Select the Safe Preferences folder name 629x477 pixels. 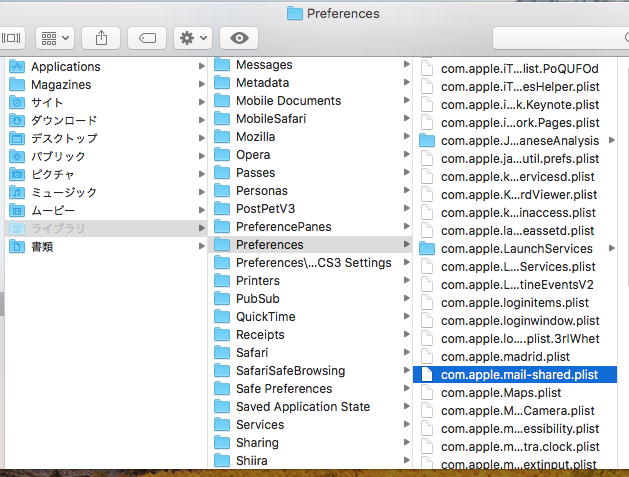click(x=284, y=389)
